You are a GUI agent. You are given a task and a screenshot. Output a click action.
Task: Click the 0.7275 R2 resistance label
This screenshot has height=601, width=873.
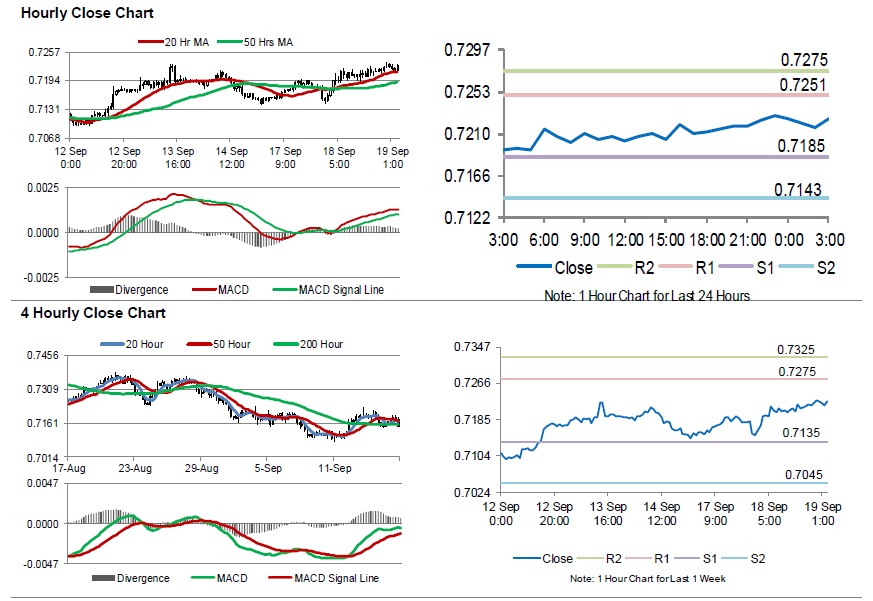pos(804,60)
